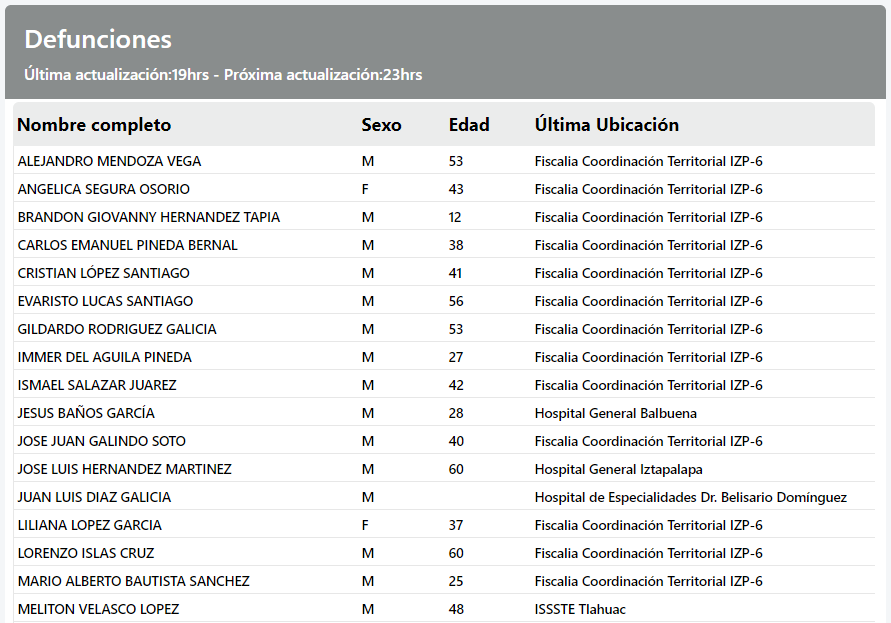Select the ALEJANDRO MENDOZA VEGA row name
This screenshot has height=623, width=891.
109,161
